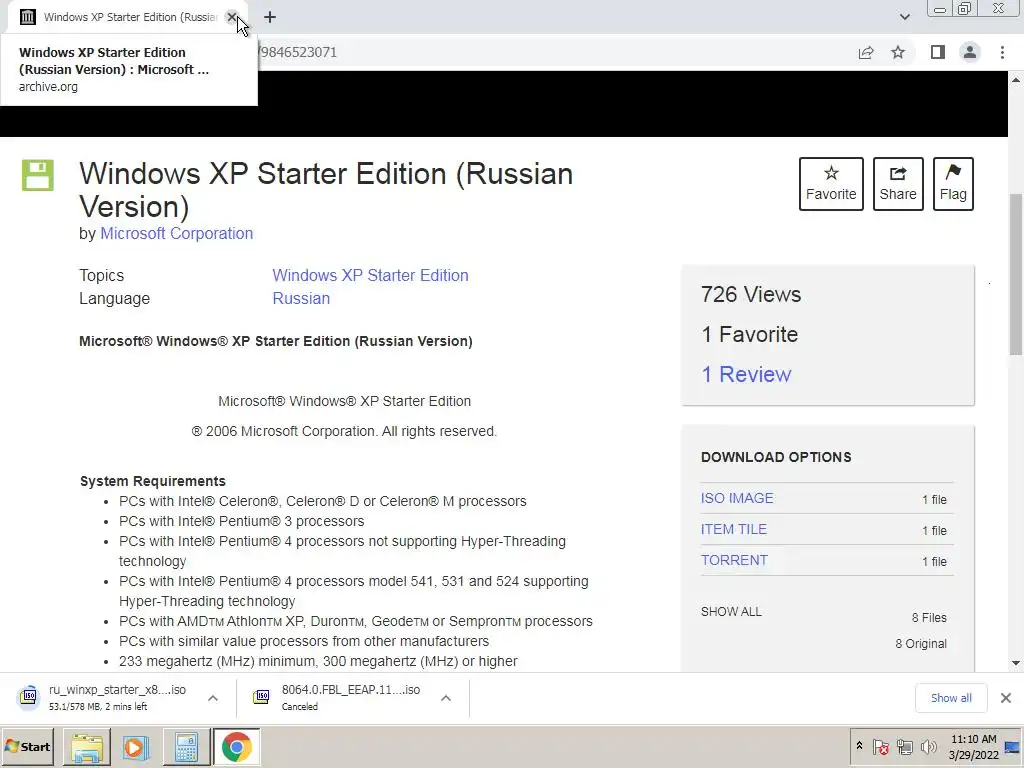Screen dimensions: 1024x768
Task: Click the Share button on archive page
Action: pos(898,184)
